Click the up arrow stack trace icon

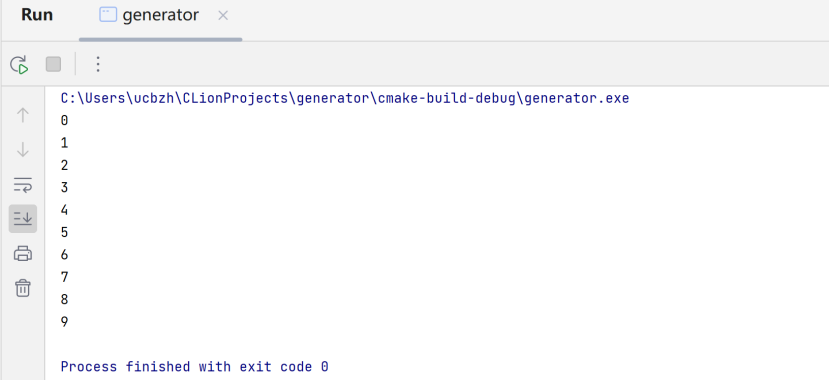[23, 115]
